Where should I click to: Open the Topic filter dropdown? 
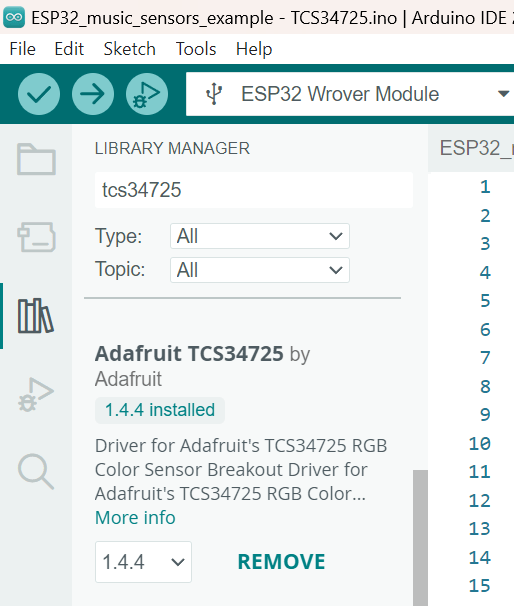[x=260, y=270]
